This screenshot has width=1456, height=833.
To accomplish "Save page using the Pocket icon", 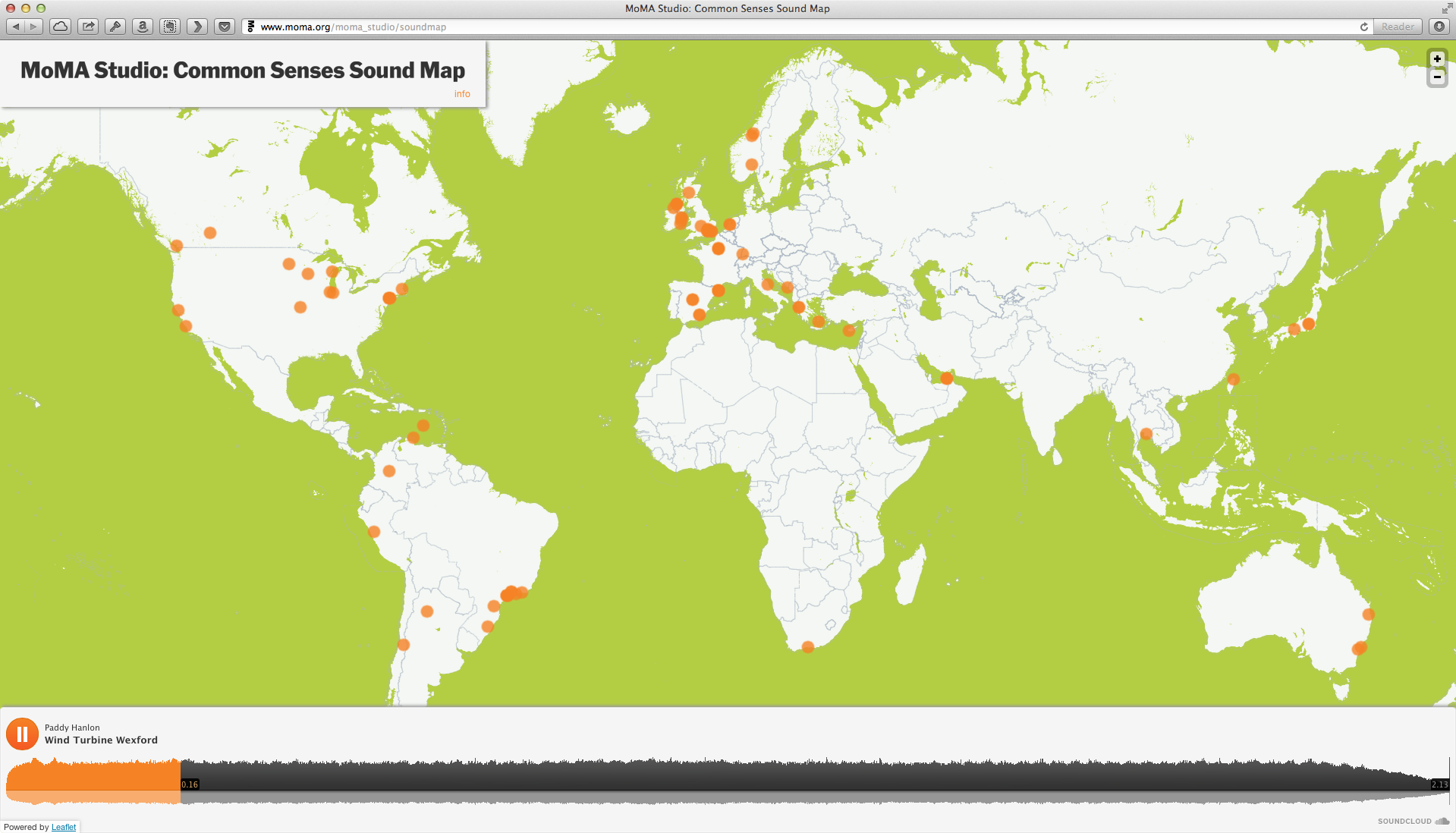I will coord(224,25).
